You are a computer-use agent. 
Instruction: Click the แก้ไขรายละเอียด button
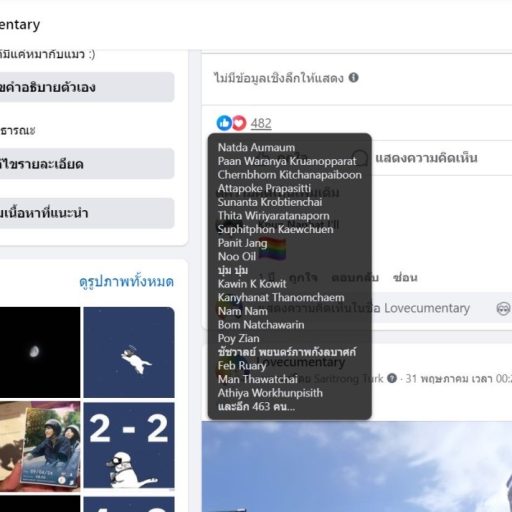[x=87, y=164]
